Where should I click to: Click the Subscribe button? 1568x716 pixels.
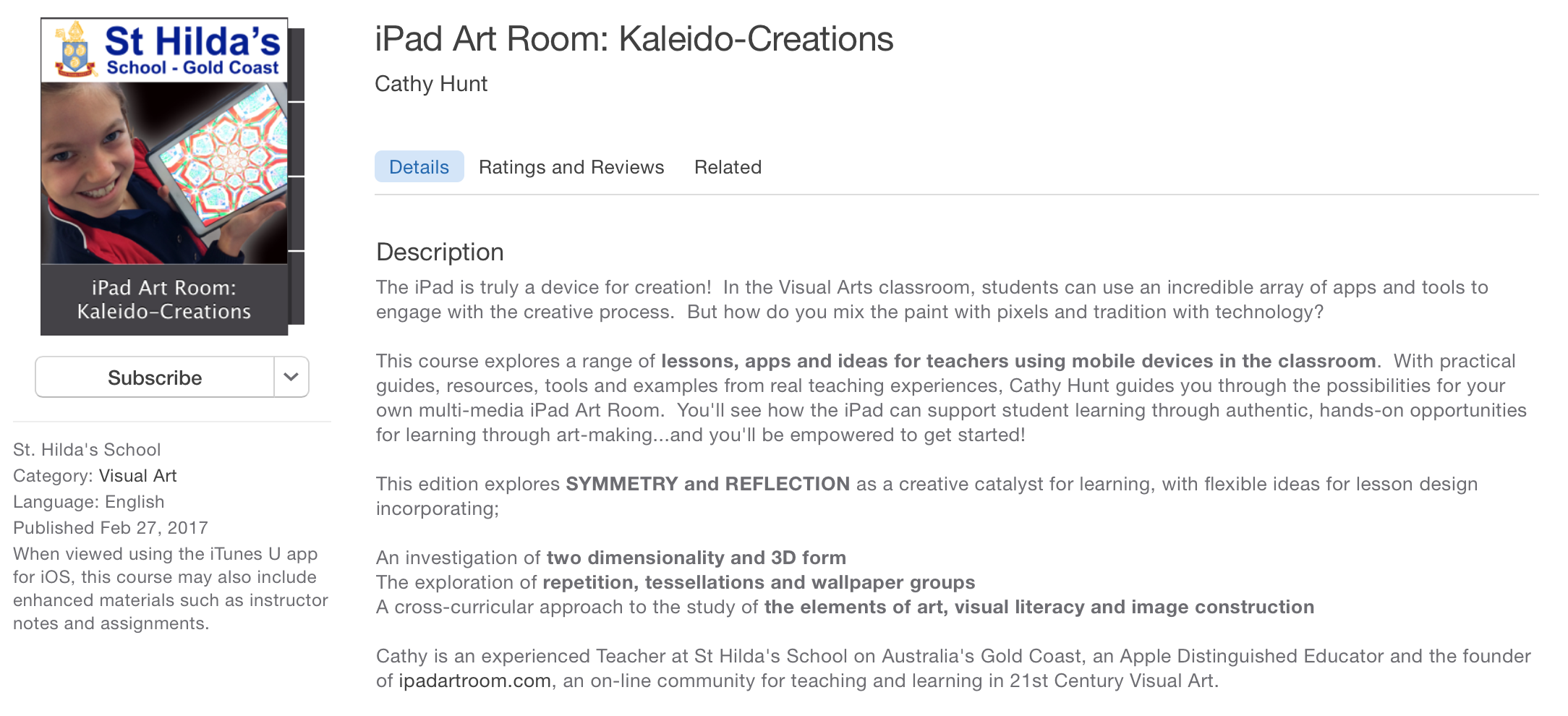(x=155, y=378)
